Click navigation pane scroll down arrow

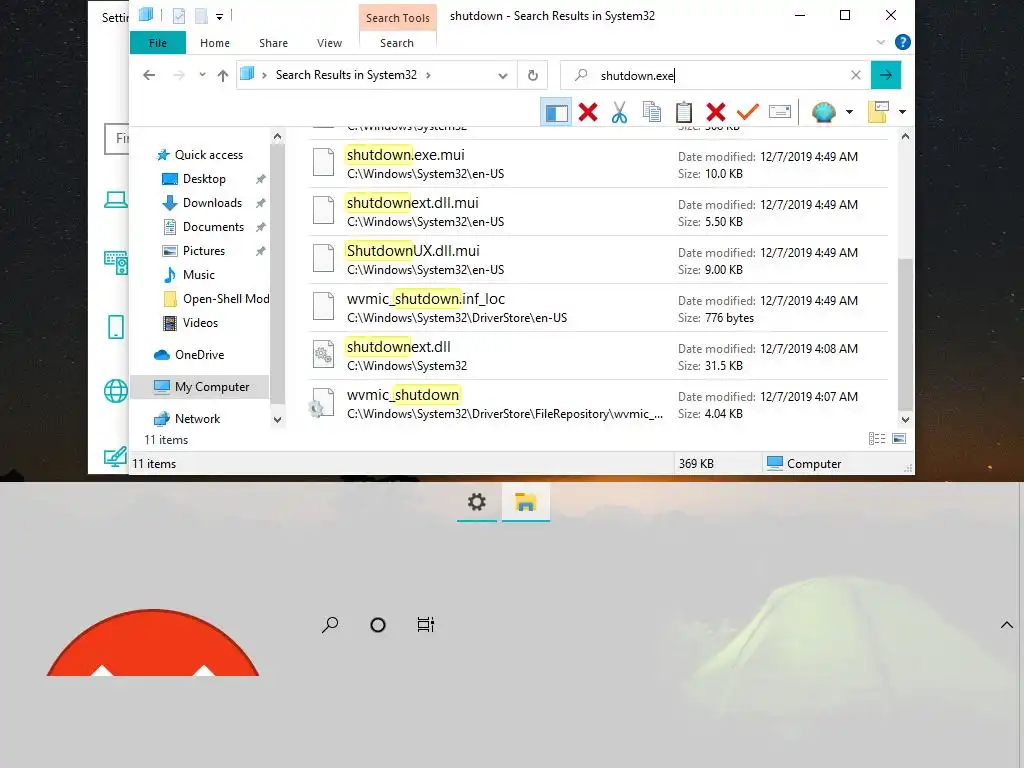[278, 420]
